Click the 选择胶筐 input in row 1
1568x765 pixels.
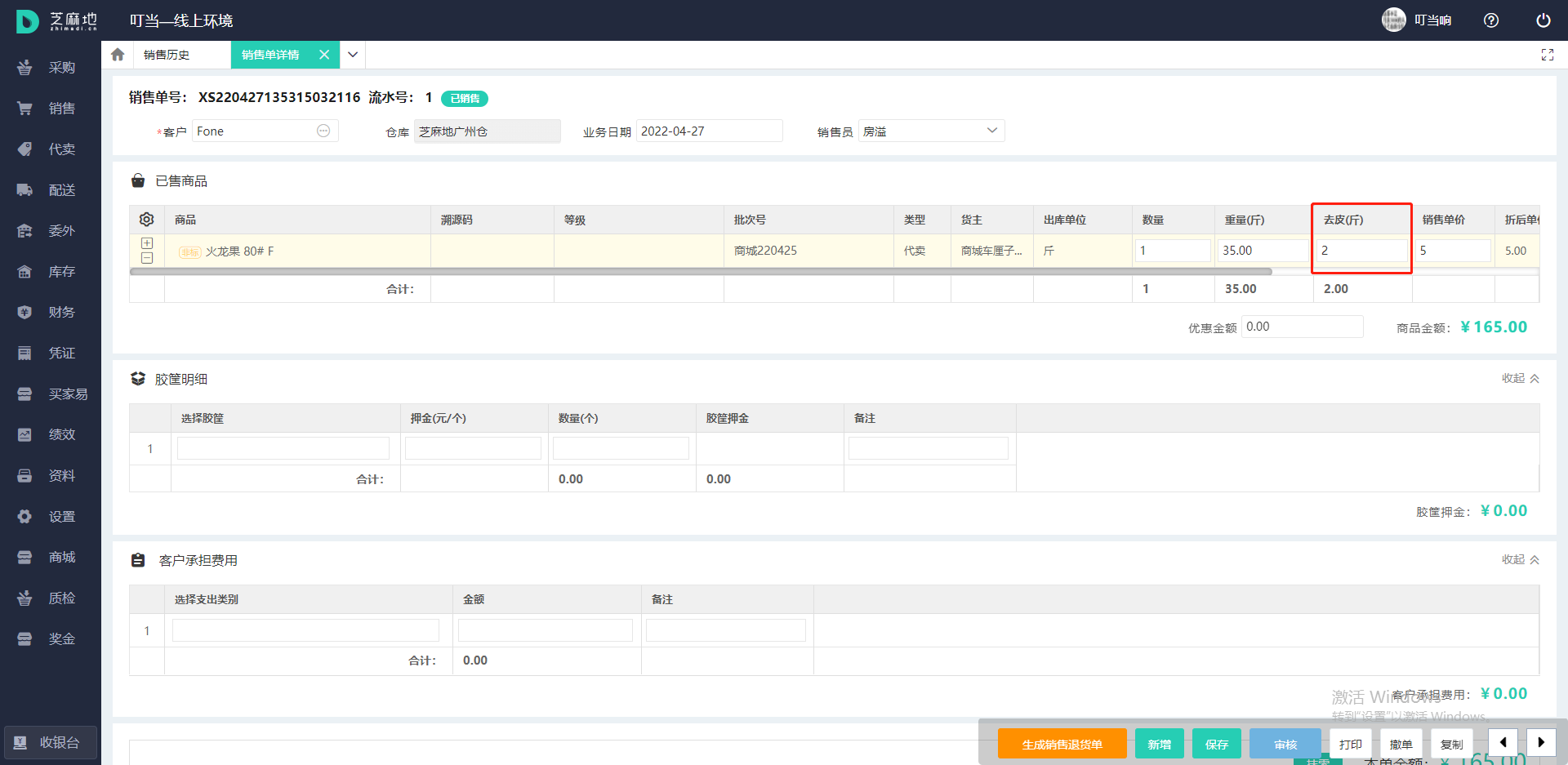coord(283,448)
